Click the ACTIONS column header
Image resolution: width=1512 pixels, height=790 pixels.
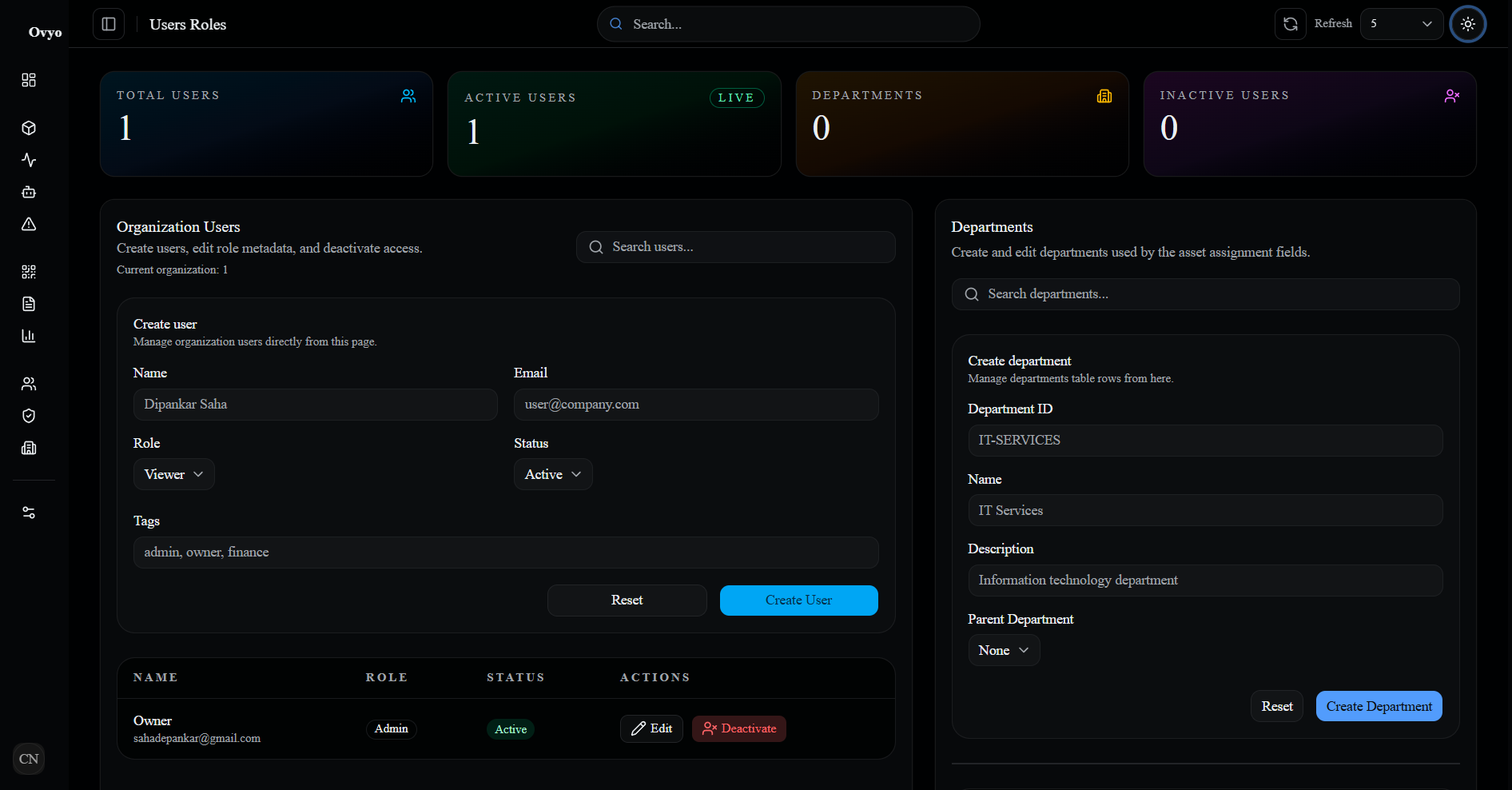[655, 677]
